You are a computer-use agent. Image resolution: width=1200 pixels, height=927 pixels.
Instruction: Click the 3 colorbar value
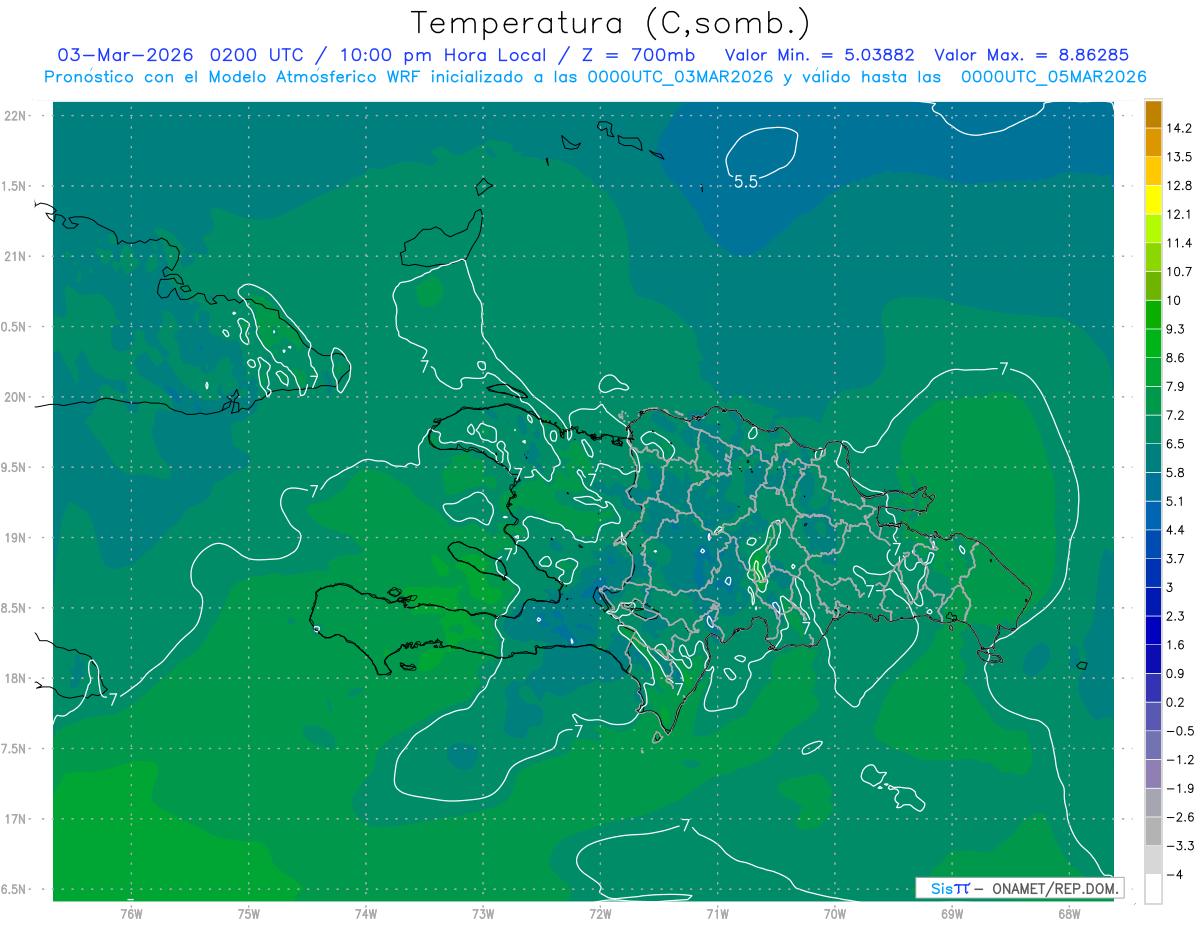(x=1171, y=587)
